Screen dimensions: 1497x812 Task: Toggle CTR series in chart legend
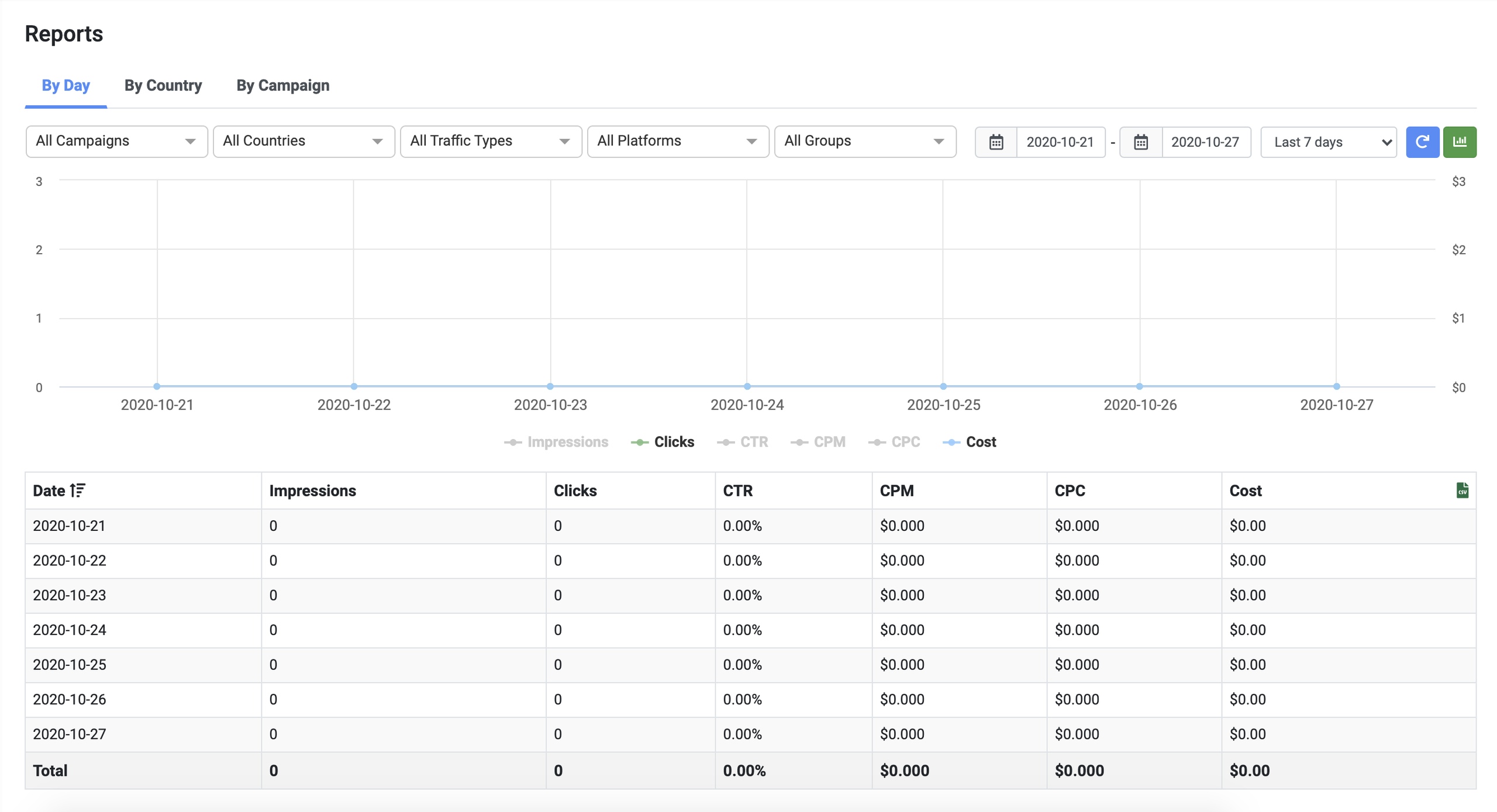tap(743, 442)
